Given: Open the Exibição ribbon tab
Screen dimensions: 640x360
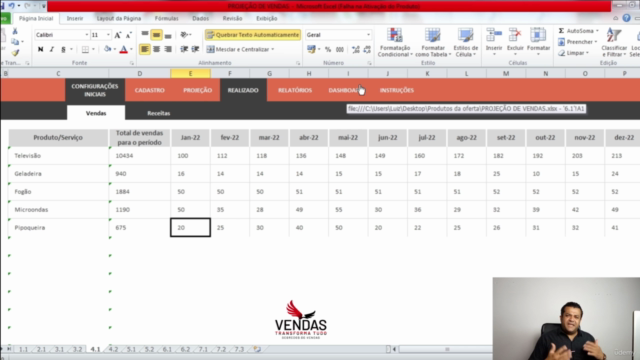Looking at the screenshot, I should [x=267, y=18].
